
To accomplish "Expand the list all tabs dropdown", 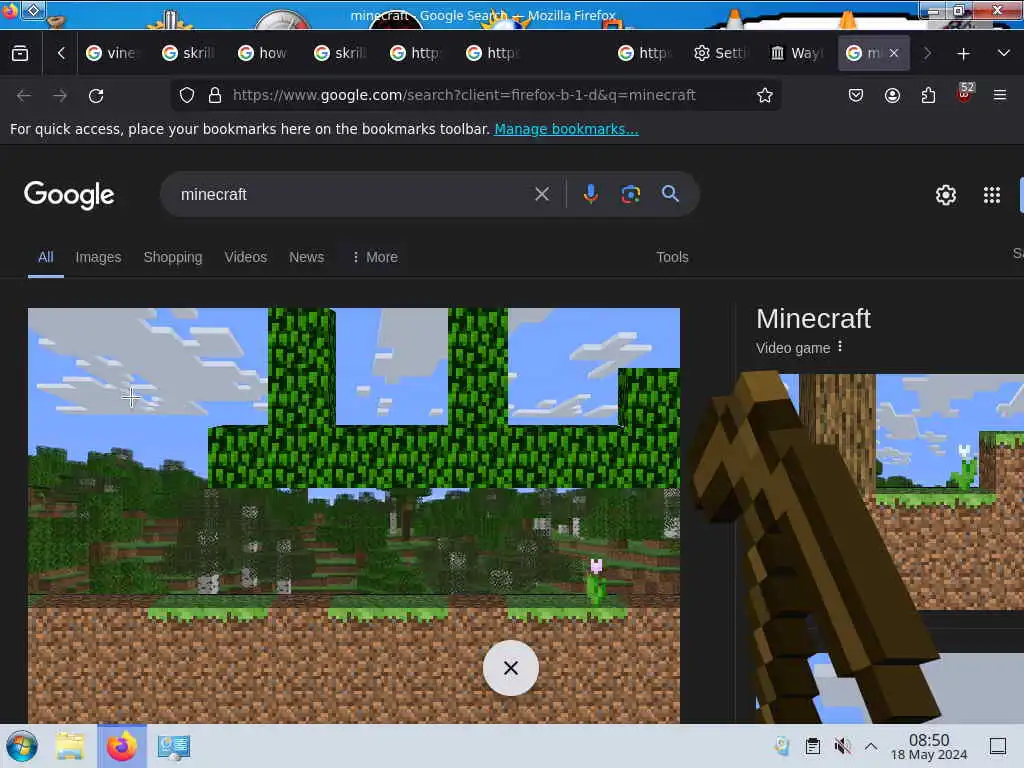I will point(1004,54).
